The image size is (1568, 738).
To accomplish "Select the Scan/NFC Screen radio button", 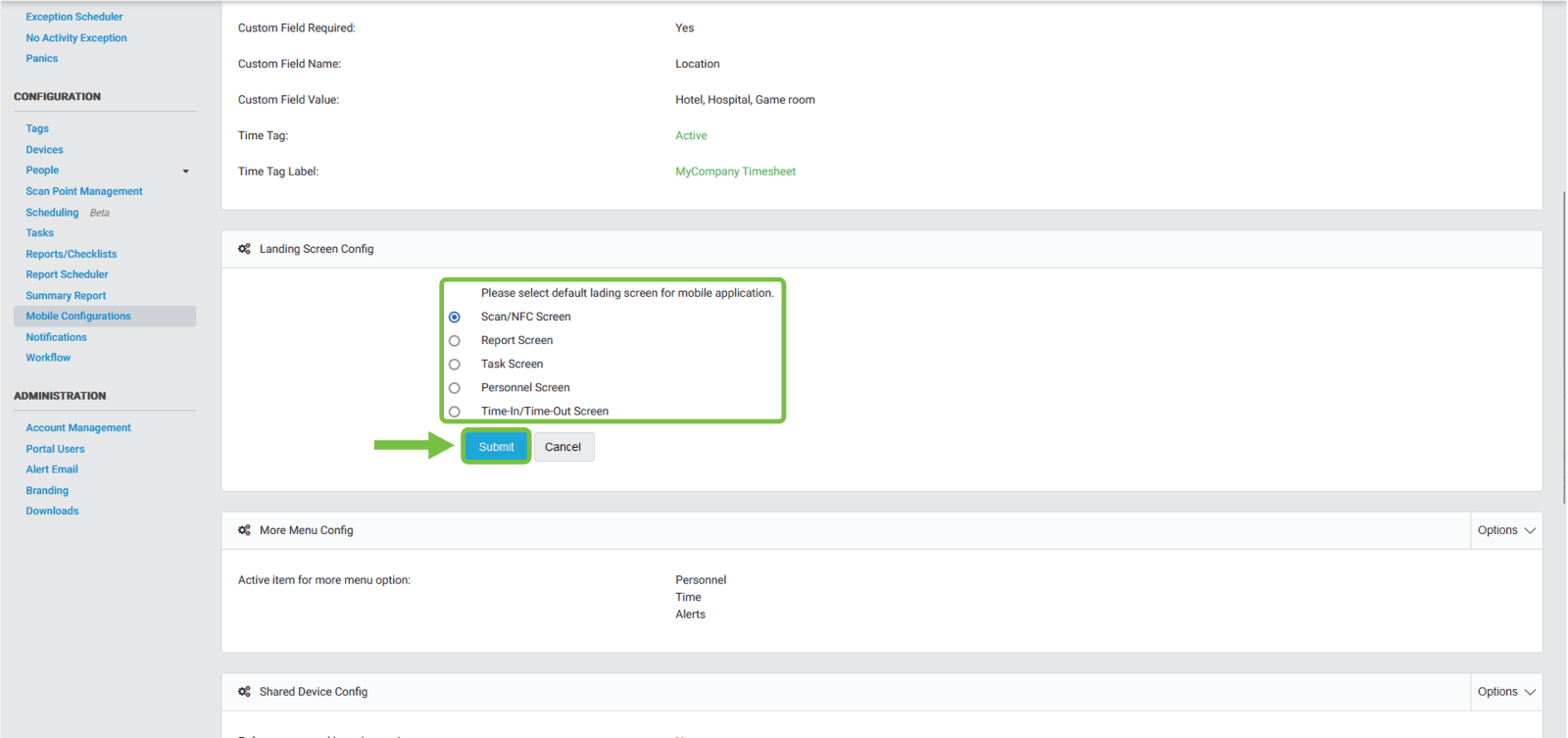I will pyautogui.click(x=455, y=318).
